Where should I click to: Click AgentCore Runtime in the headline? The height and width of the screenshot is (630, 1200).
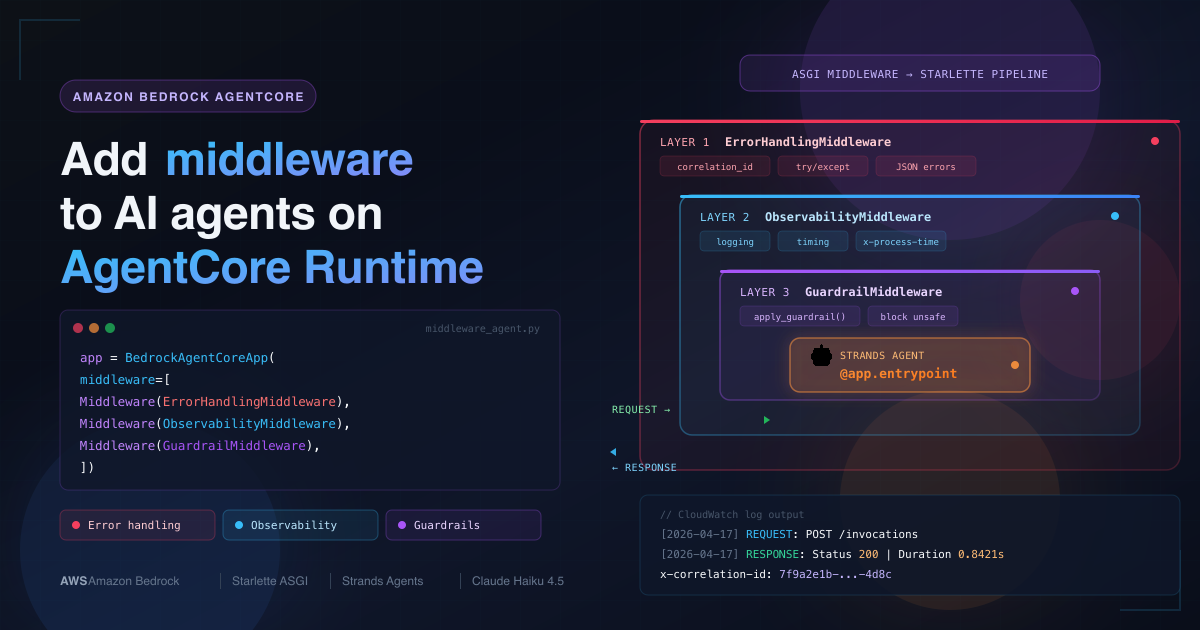[x=272, y=268]
